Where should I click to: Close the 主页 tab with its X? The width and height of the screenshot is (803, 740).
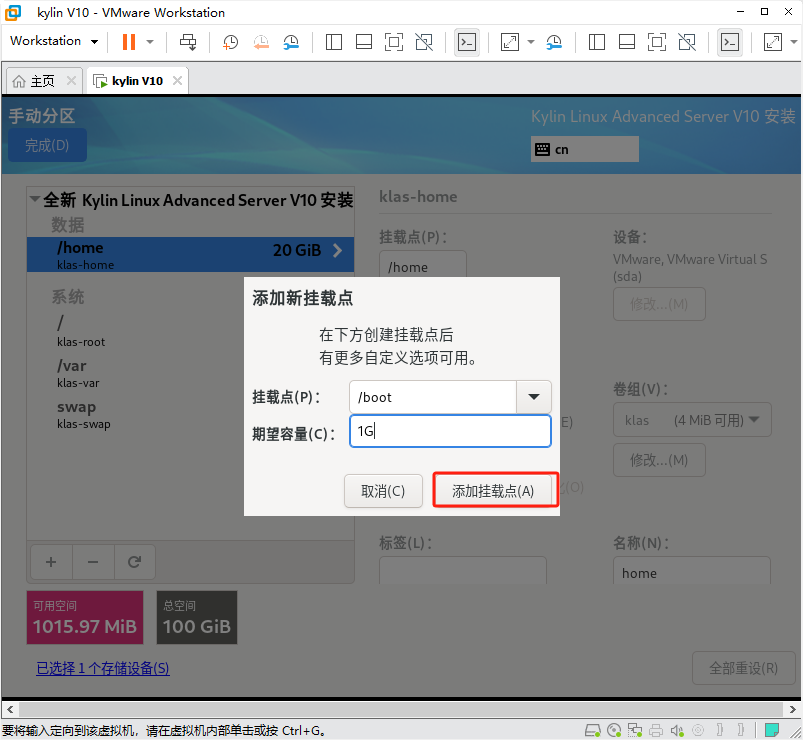click(x=71, y=81)
